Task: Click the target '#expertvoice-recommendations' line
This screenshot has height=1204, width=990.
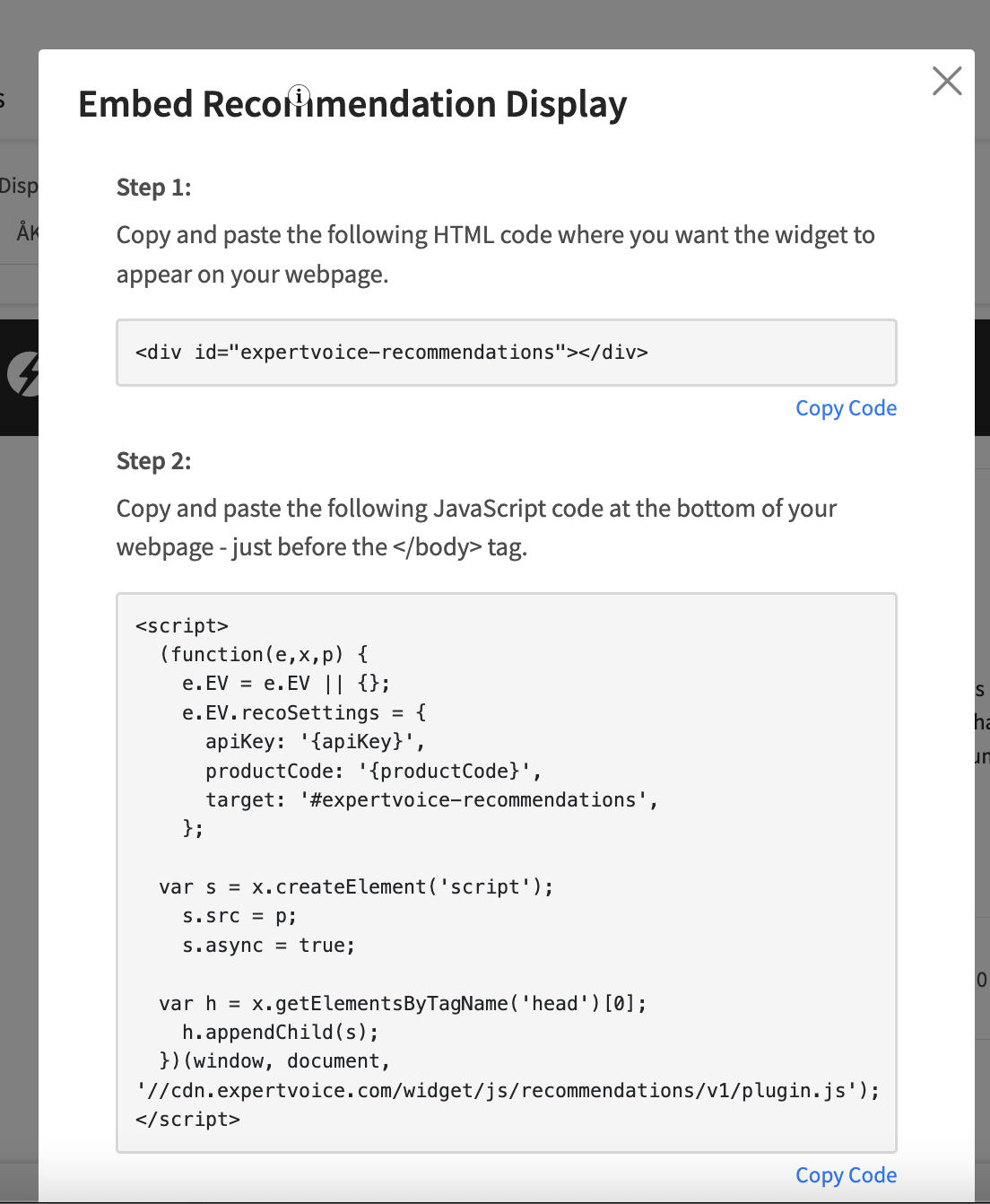Action: click(x=431, y=800)
